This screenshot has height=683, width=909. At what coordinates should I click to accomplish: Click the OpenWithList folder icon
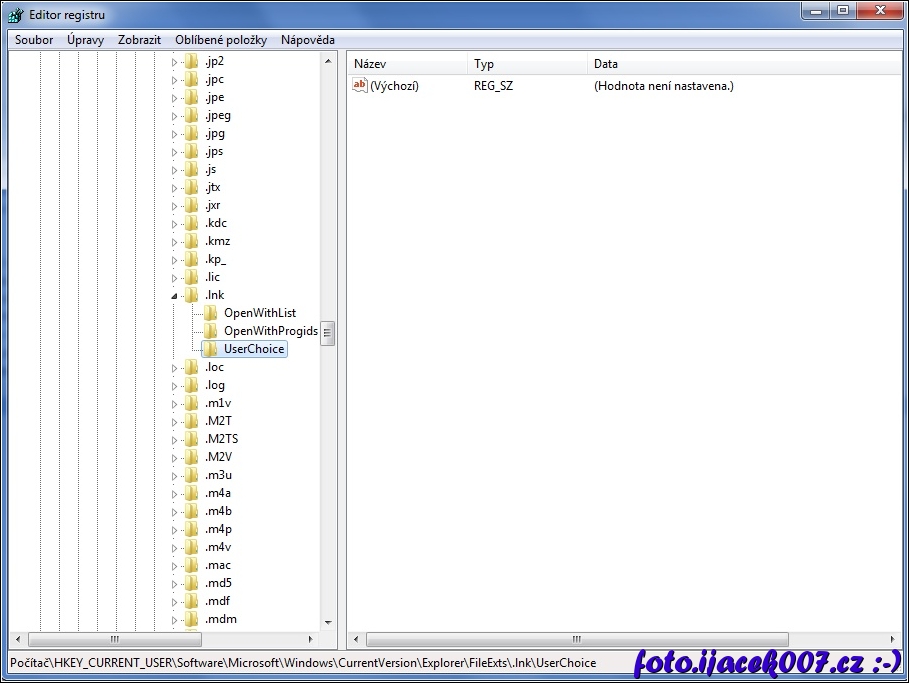[210, 313]
